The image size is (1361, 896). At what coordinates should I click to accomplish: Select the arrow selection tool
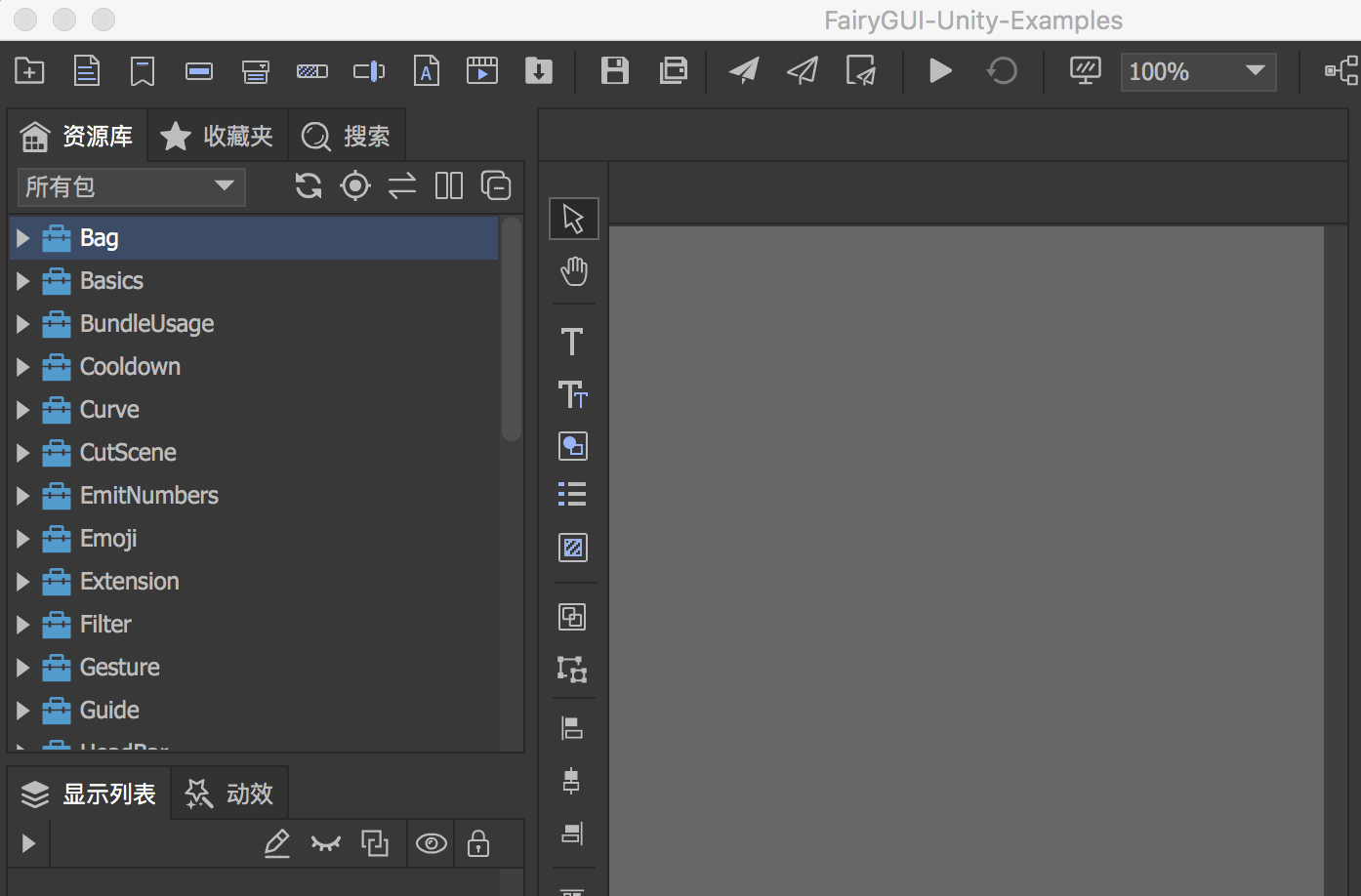click(x=573, y=219)
